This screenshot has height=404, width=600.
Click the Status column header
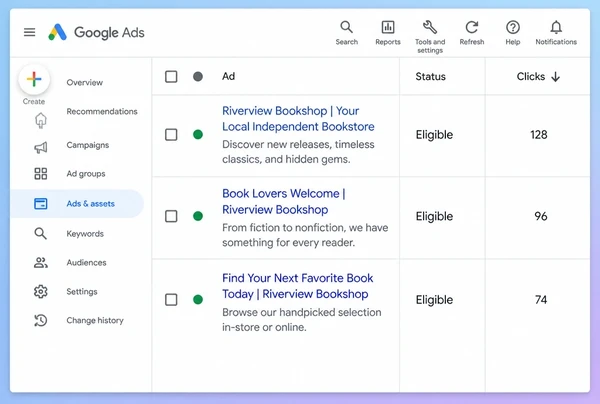click(x=430, y=77)
